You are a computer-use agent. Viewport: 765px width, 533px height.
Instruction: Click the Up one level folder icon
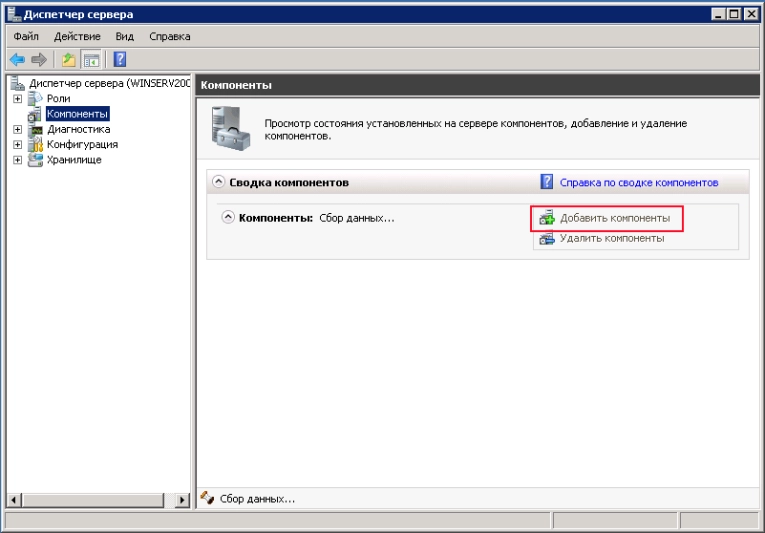pos(69,60)
